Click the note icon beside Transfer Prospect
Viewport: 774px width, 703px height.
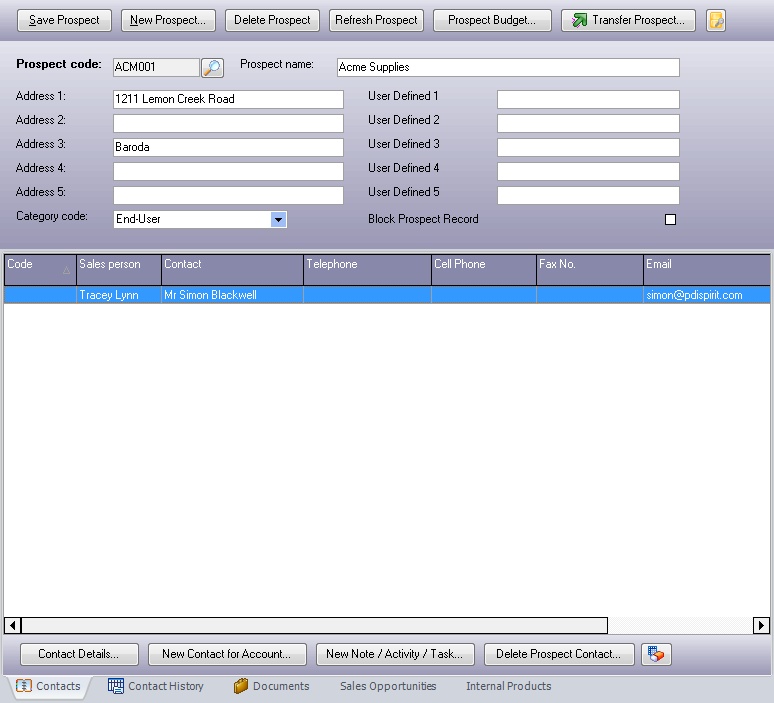[715, 20]
